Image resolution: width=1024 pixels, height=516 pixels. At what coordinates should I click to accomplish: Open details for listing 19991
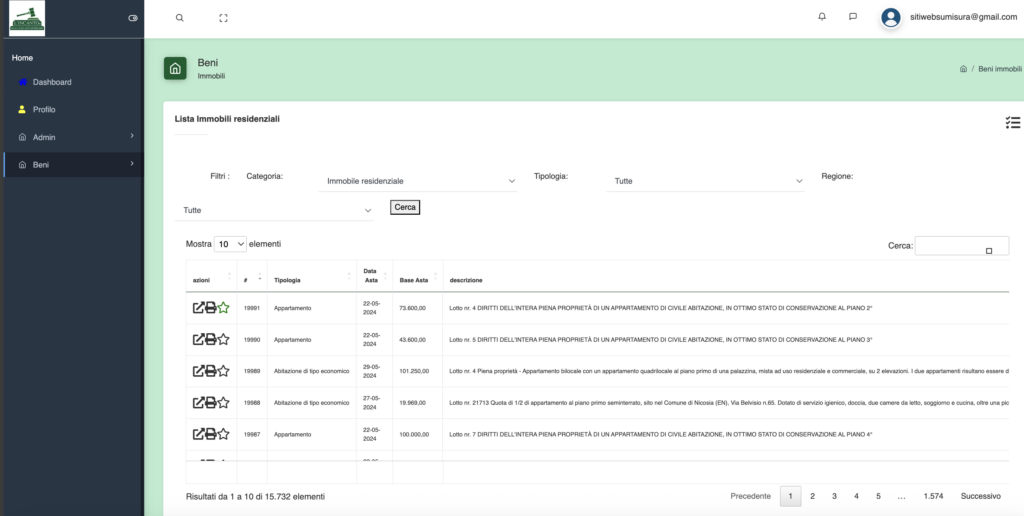coord(198,308)
